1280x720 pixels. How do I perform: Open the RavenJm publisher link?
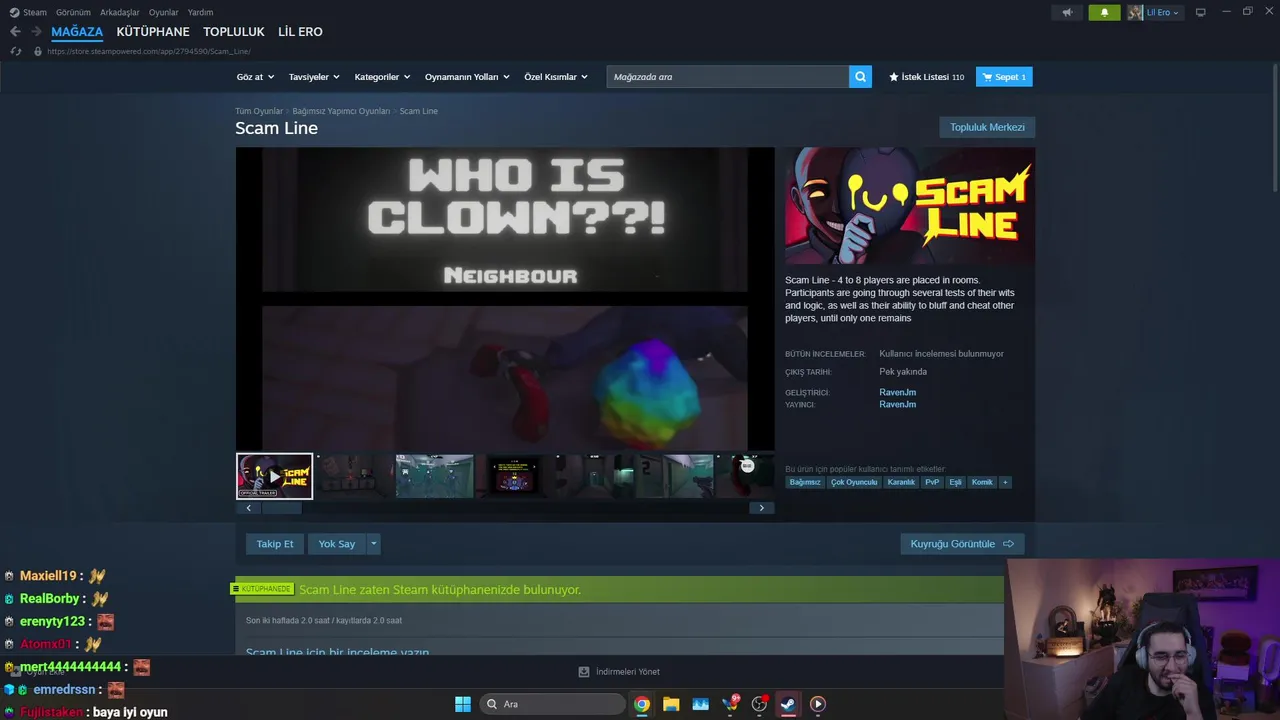[x=898, y=404]
